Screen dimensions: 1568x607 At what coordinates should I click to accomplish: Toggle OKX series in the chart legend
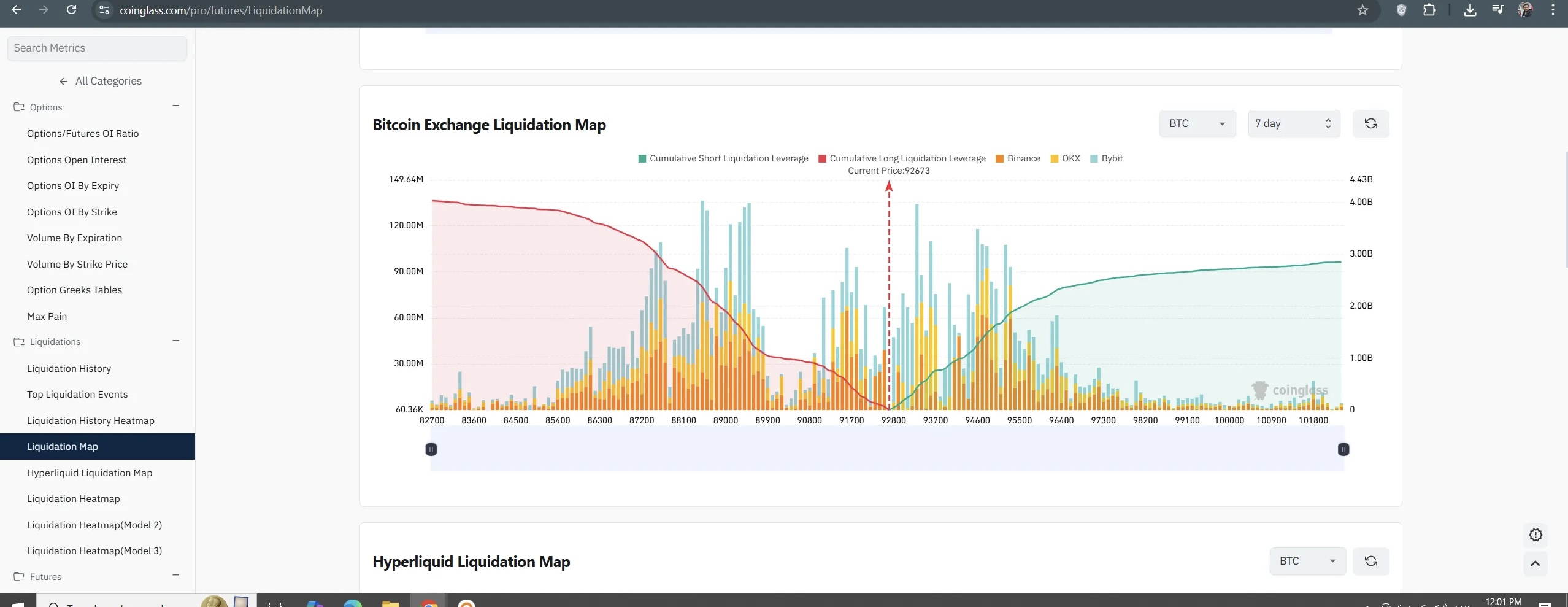(x=1065, y=158)
